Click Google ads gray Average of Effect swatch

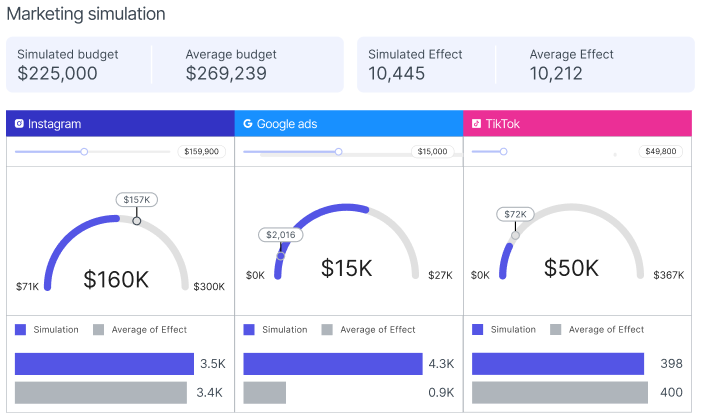[x=326, y=329]
